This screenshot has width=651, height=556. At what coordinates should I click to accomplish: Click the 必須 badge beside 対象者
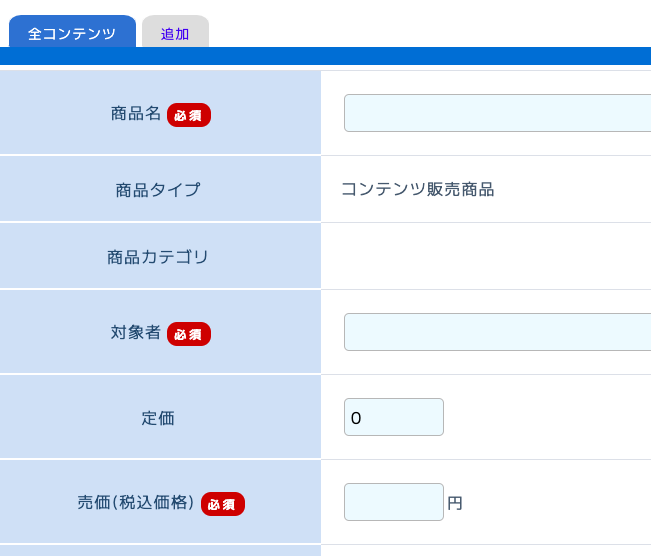[x=189, y=334]
